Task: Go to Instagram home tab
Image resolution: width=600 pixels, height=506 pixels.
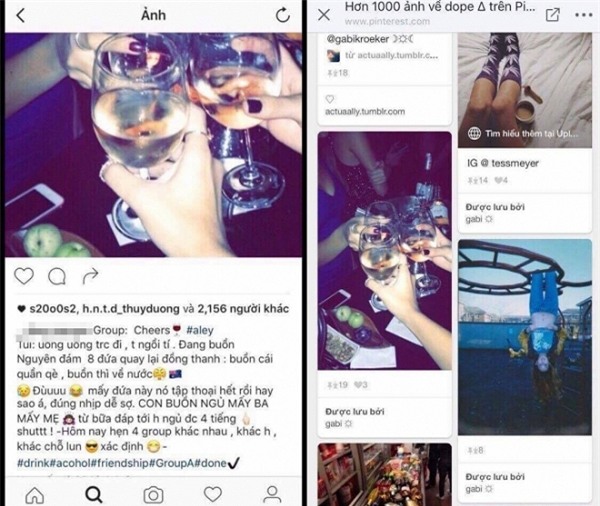Action: tap(35, 495)
